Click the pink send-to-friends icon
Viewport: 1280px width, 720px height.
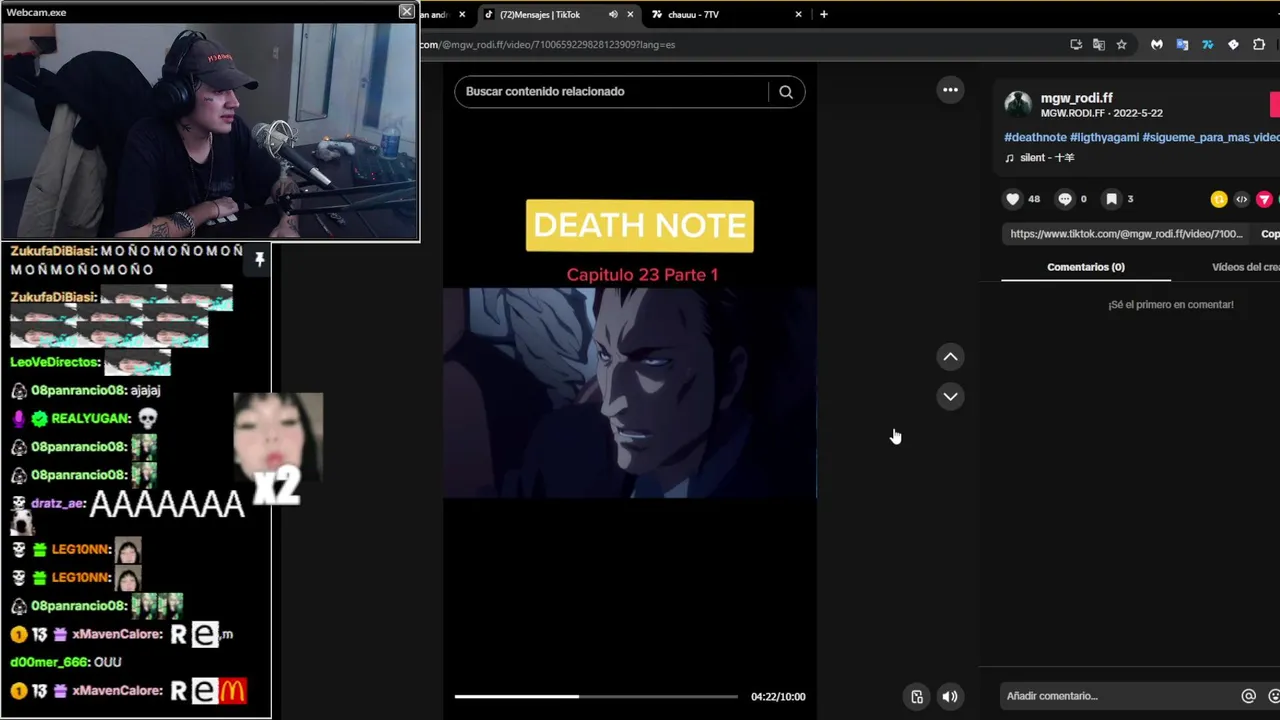pos(1264,199)
